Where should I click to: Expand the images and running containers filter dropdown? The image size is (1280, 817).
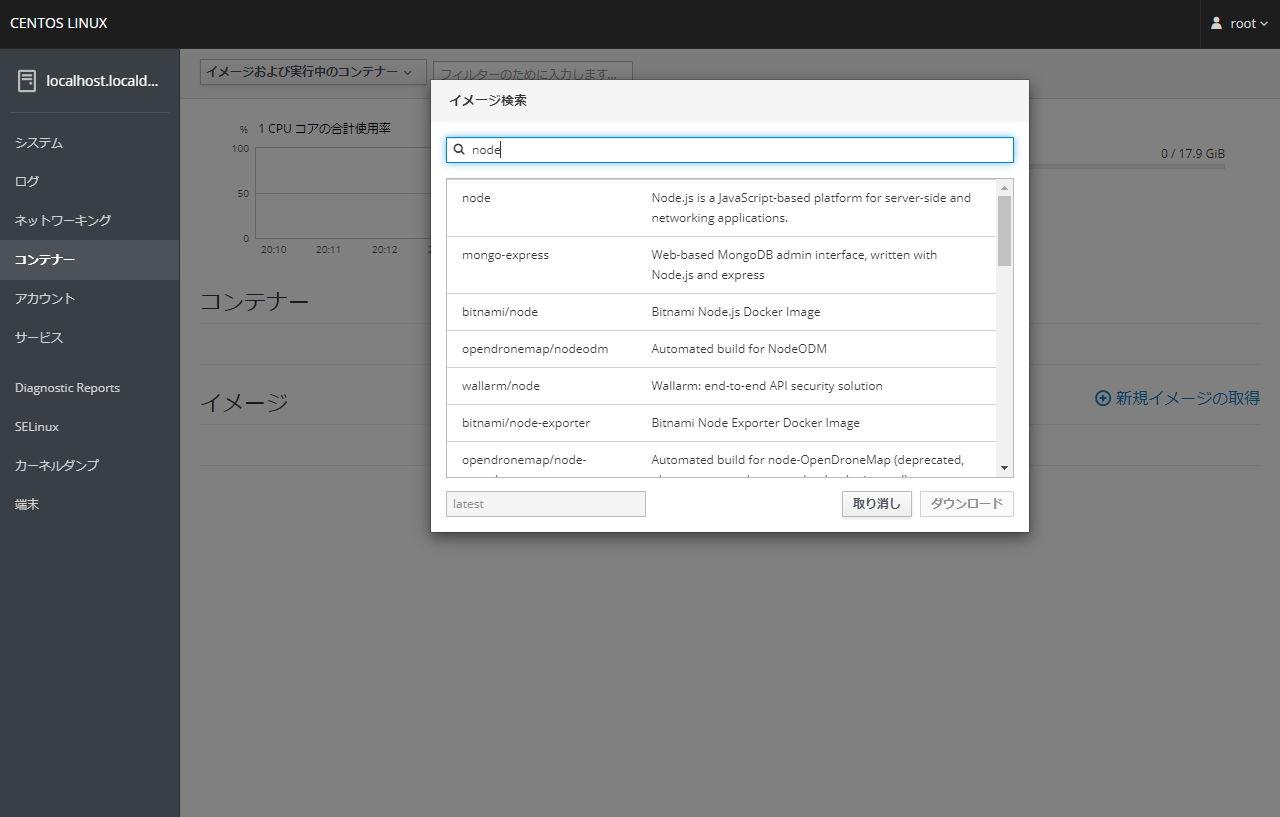313,72
